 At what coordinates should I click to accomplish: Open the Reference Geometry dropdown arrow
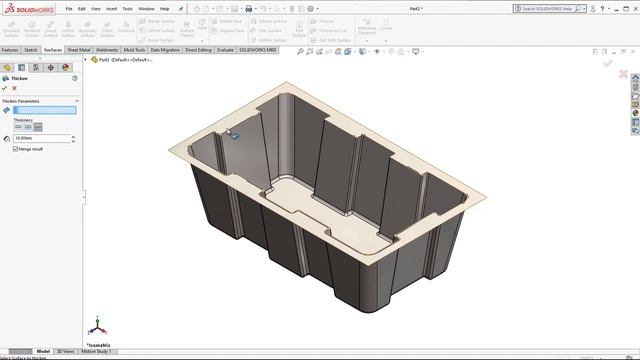point(367,41)
